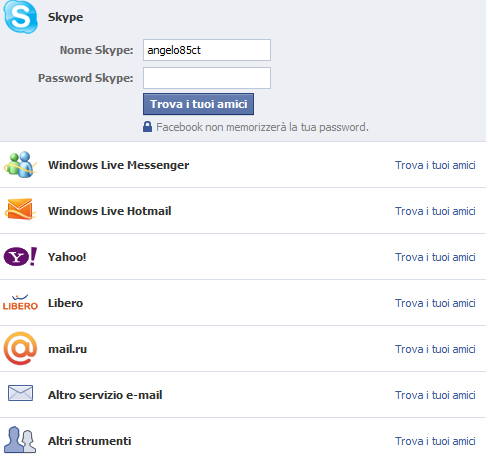Open the mail.ru Trova i tuoi amici link
The width and height of the screenshot is (487, 474).
tap(435, 349)
